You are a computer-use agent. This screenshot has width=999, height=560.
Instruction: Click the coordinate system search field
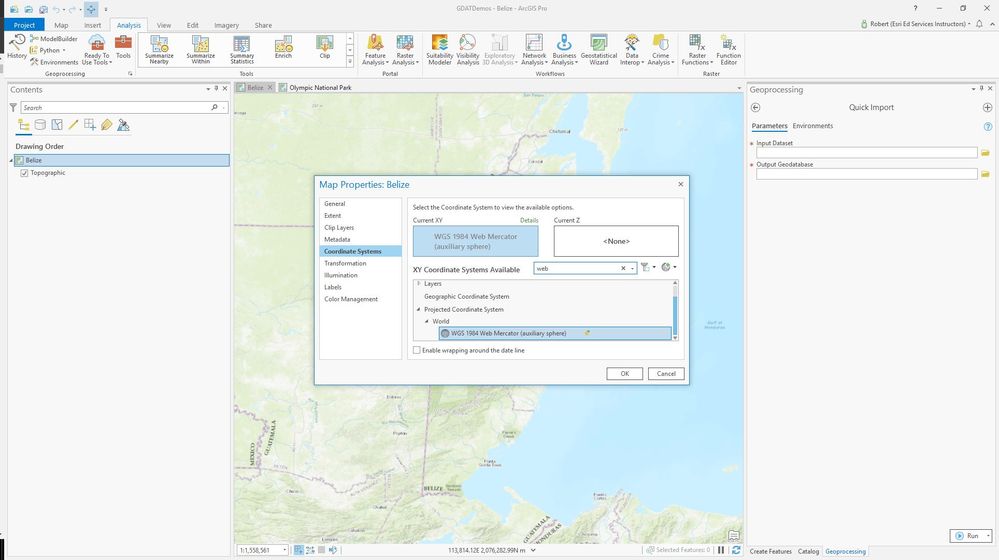tap(576, 268)
